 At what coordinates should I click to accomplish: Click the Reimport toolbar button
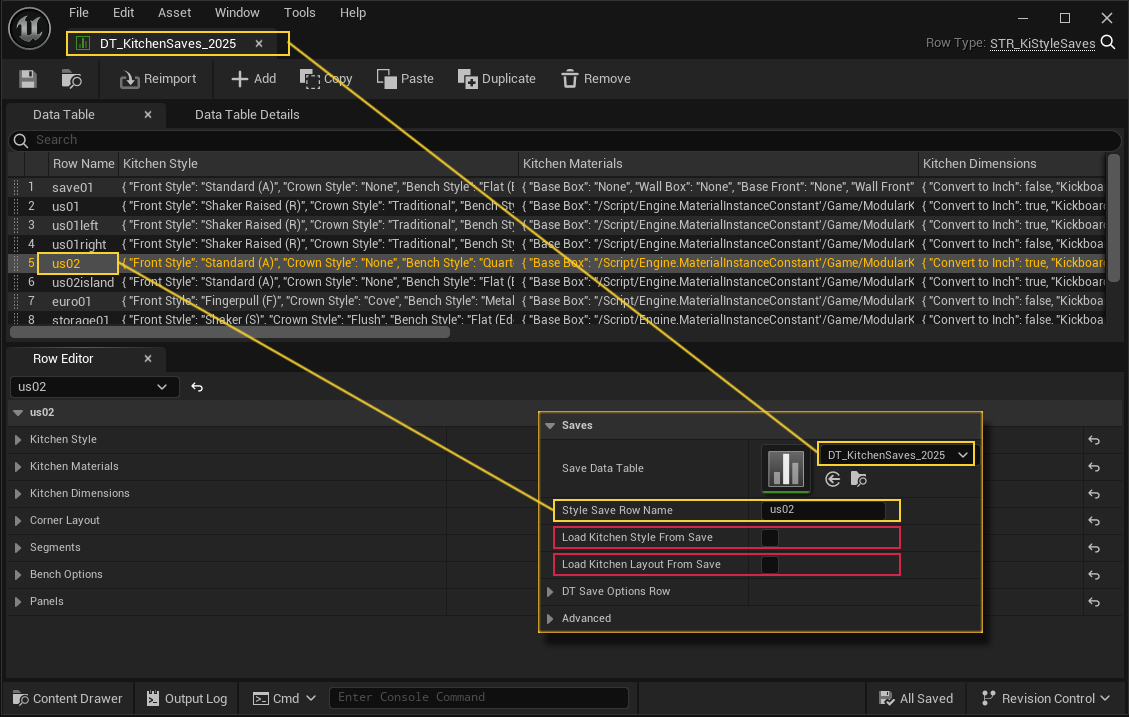[x=158, y=79]
